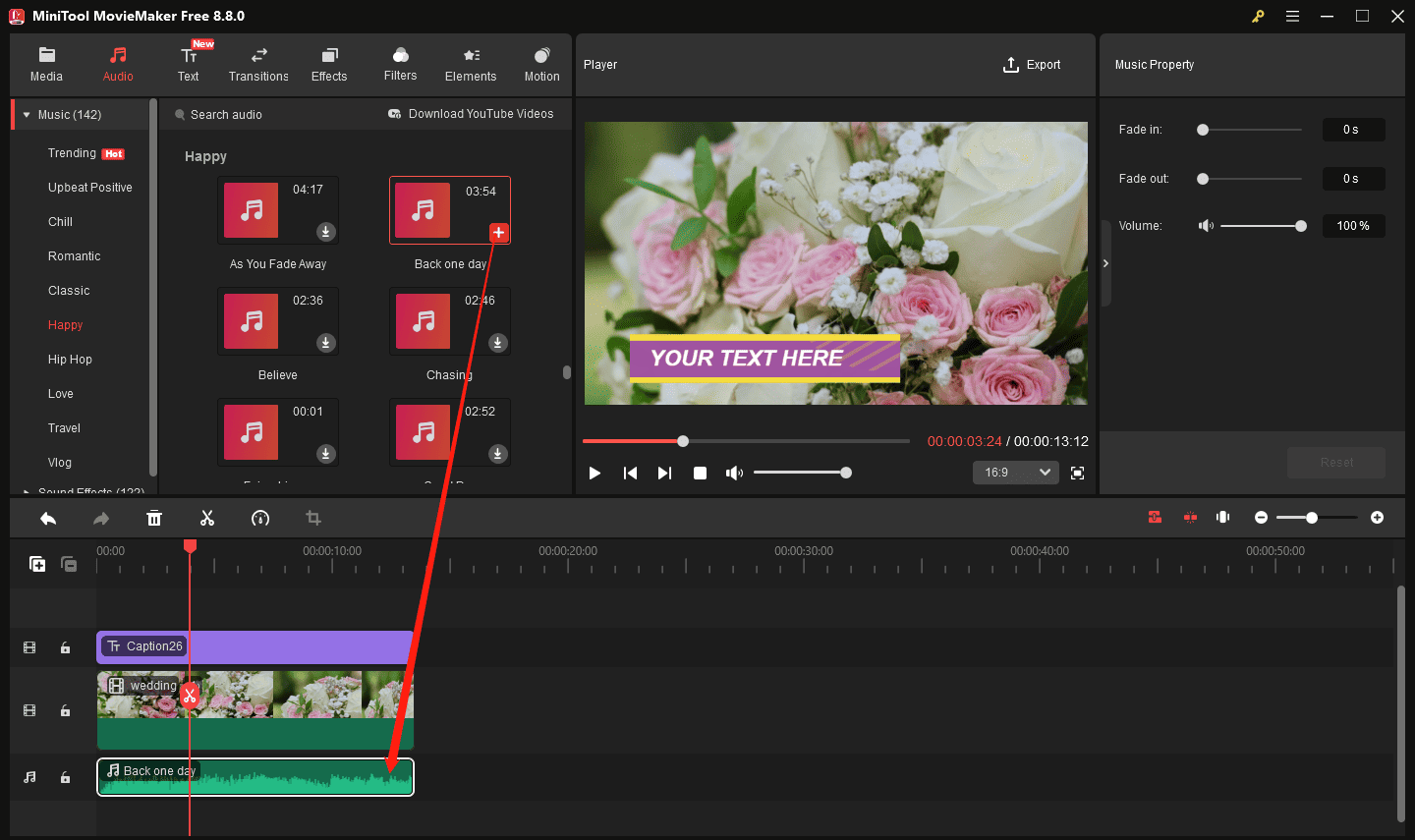Open the Motion tab

coord(541,65)
